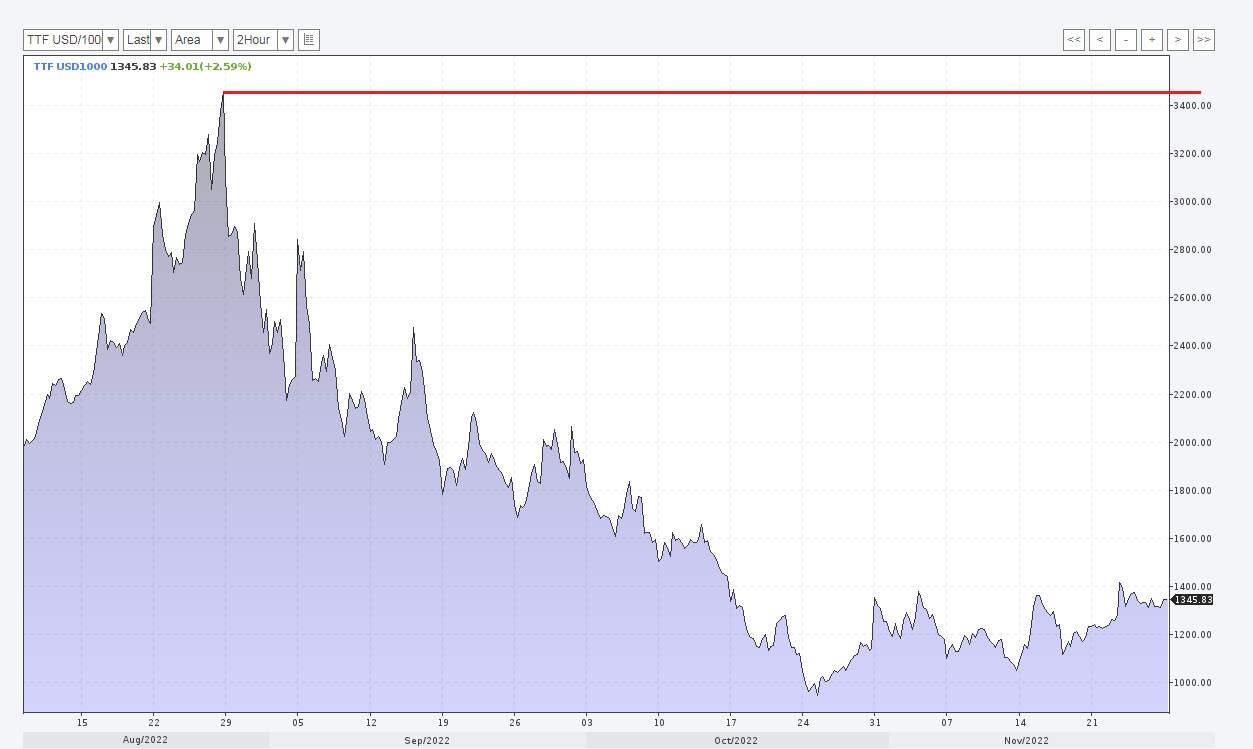Open the 2Hour interval dropdown
The height and width of the screenshot is (749, 1253).
pyautogui.click(x=263, y=40)
